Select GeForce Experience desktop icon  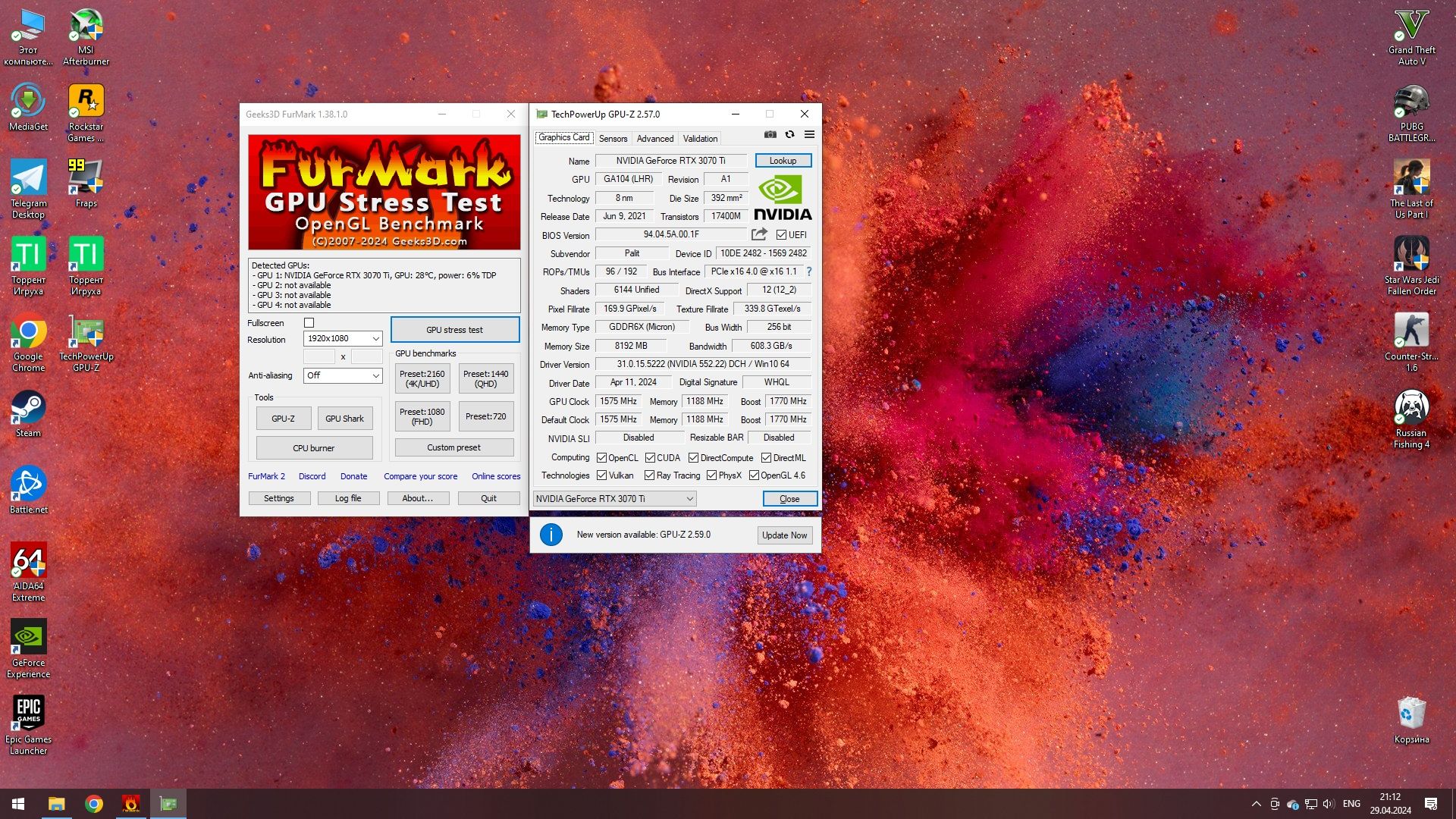[x=28, y=648]
